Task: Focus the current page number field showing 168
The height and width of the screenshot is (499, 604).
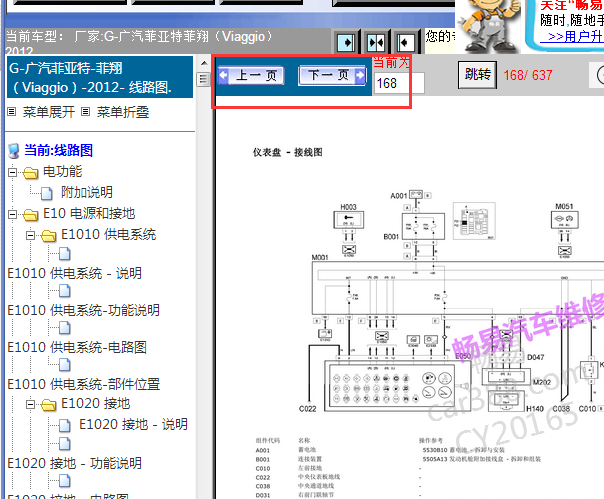Action: click(x=399, y=83)
